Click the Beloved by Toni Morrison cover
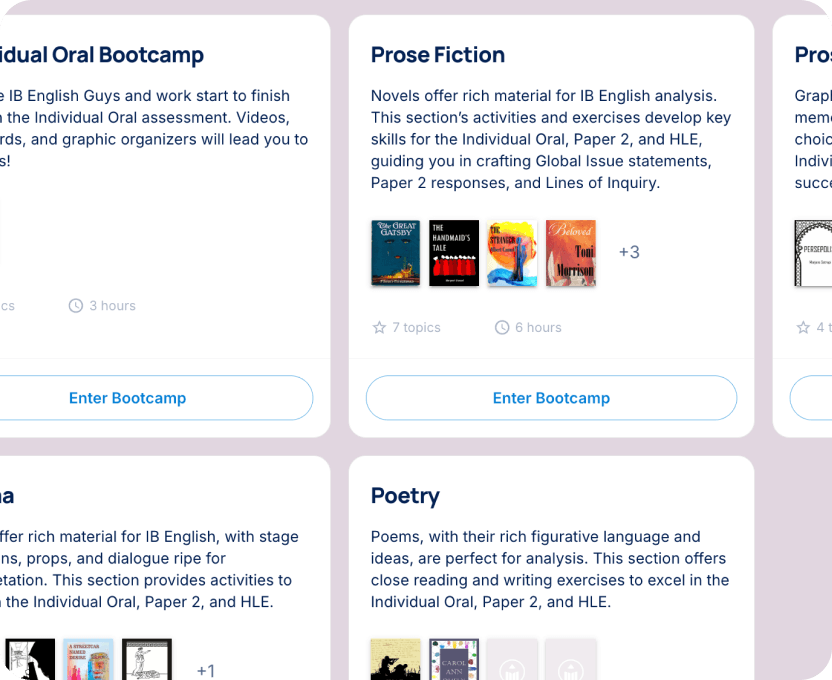Image resolution: width=832 pixels, height=680 pixels. (571, 253)
